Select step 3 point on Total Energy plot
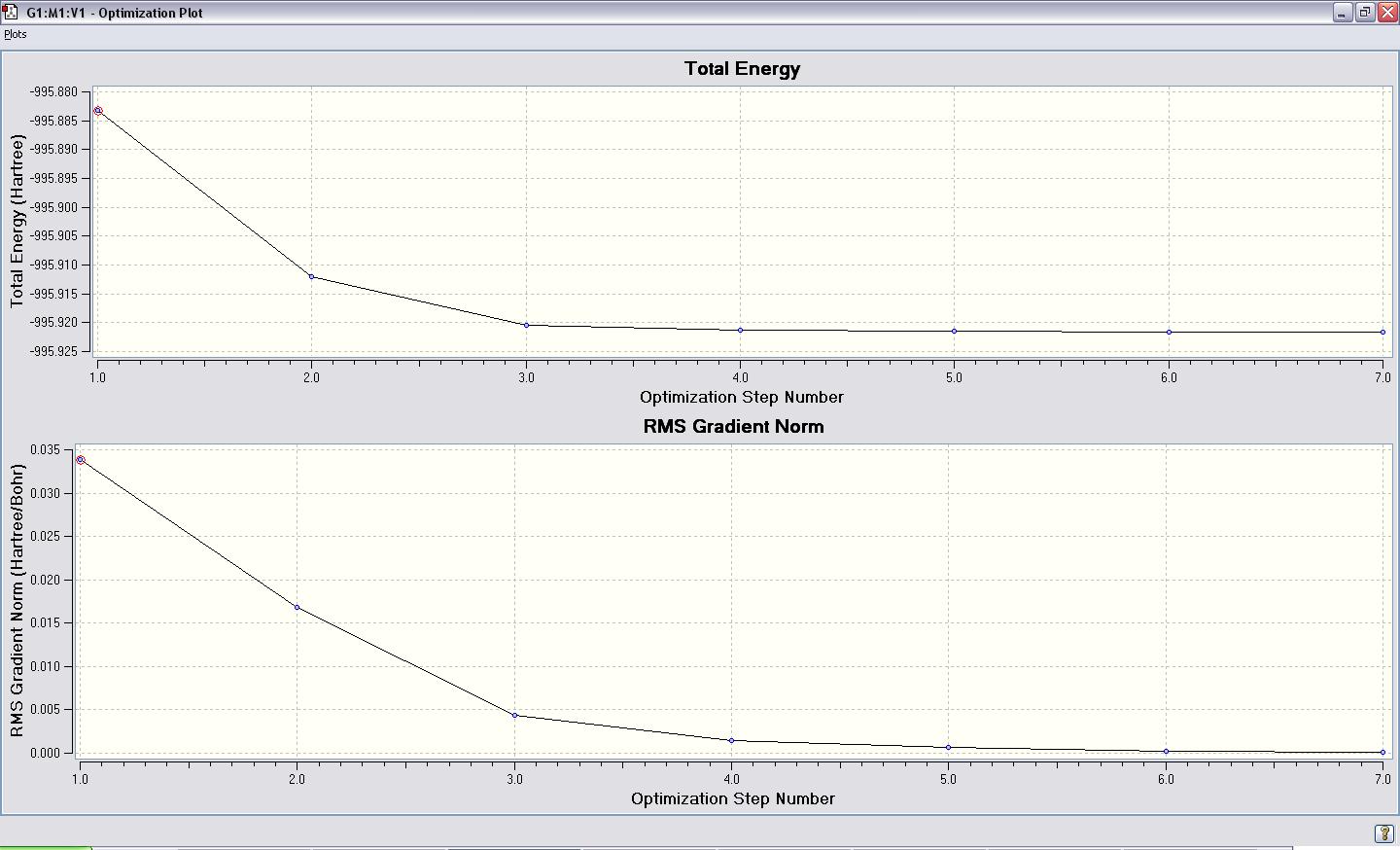 526,325
